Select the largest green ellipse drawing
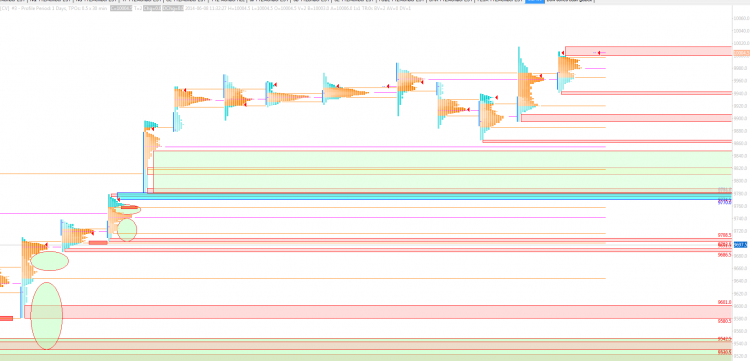This screenshot has height=361, width=750. 46,316
